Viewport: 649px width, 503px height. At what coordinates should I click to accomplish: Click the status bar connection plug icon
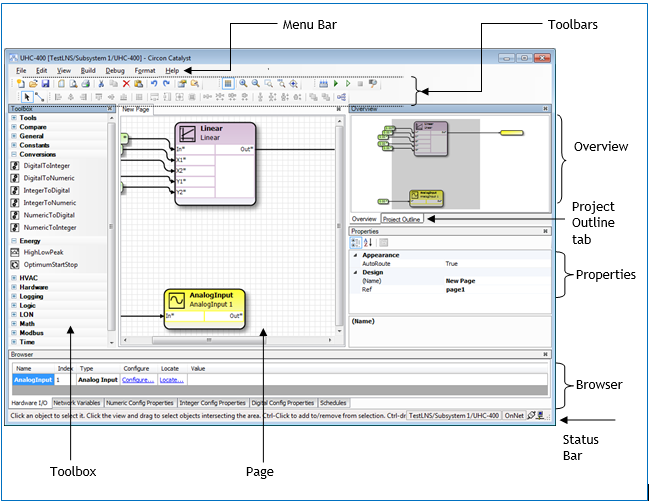[x=531, y=415]
